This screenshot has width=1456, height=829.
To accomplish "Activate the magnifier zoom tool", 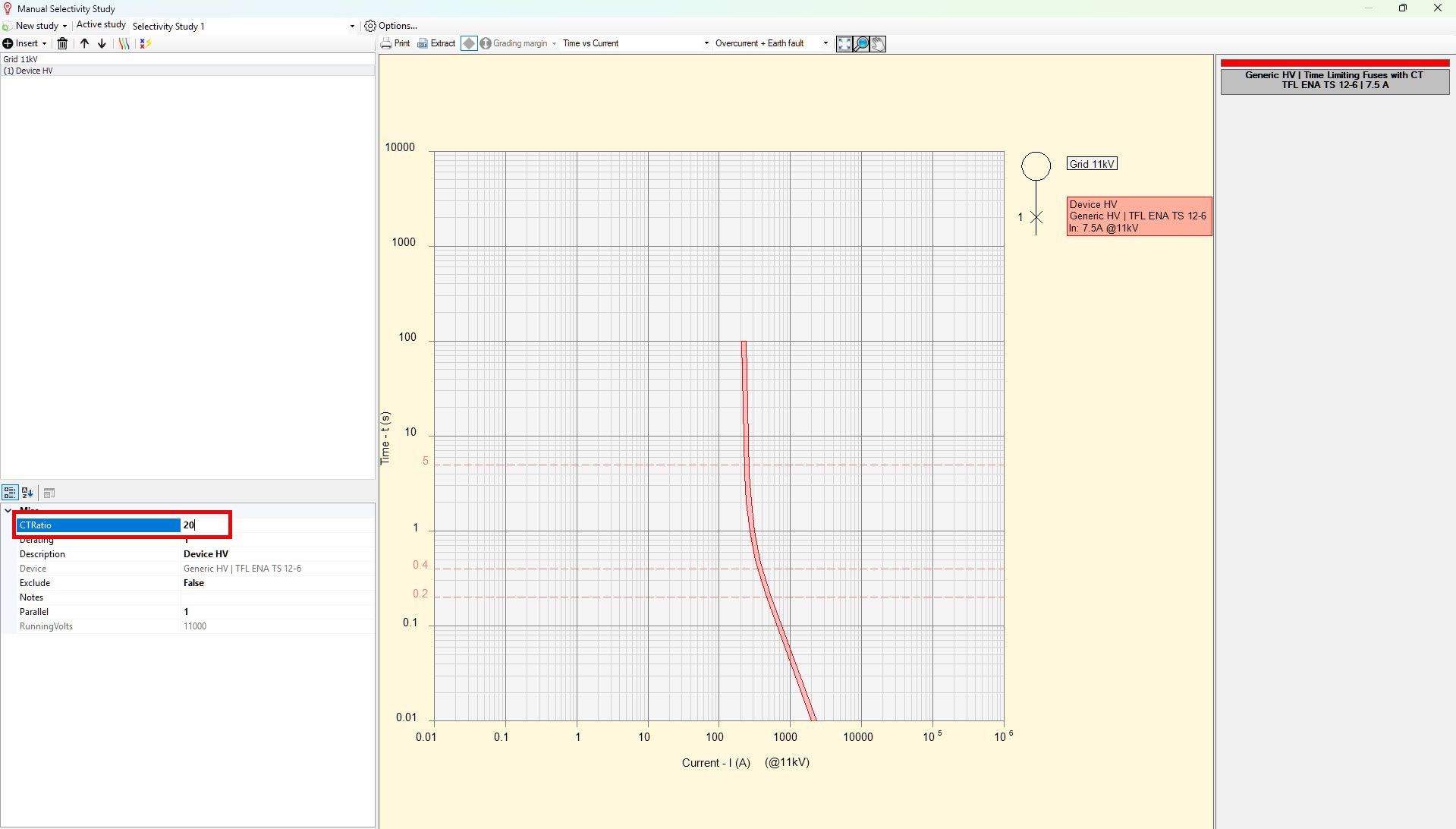I will 861,44.
